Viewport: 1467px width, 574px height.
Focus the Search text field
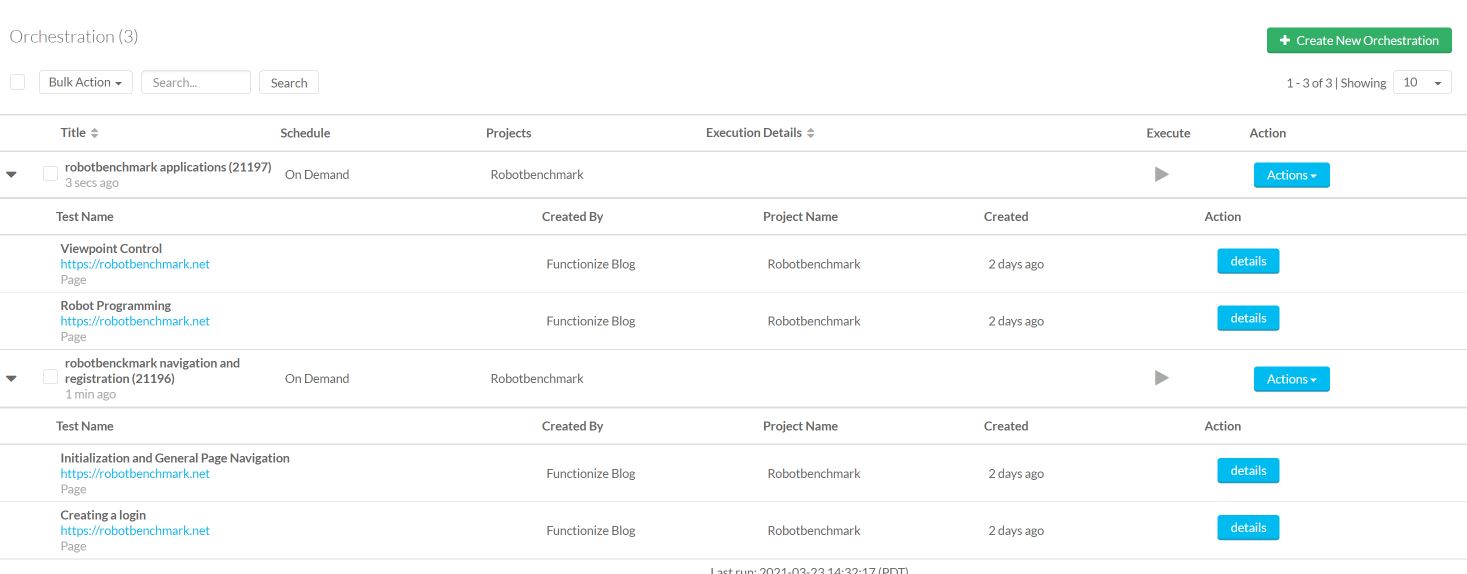click(195, 82)
